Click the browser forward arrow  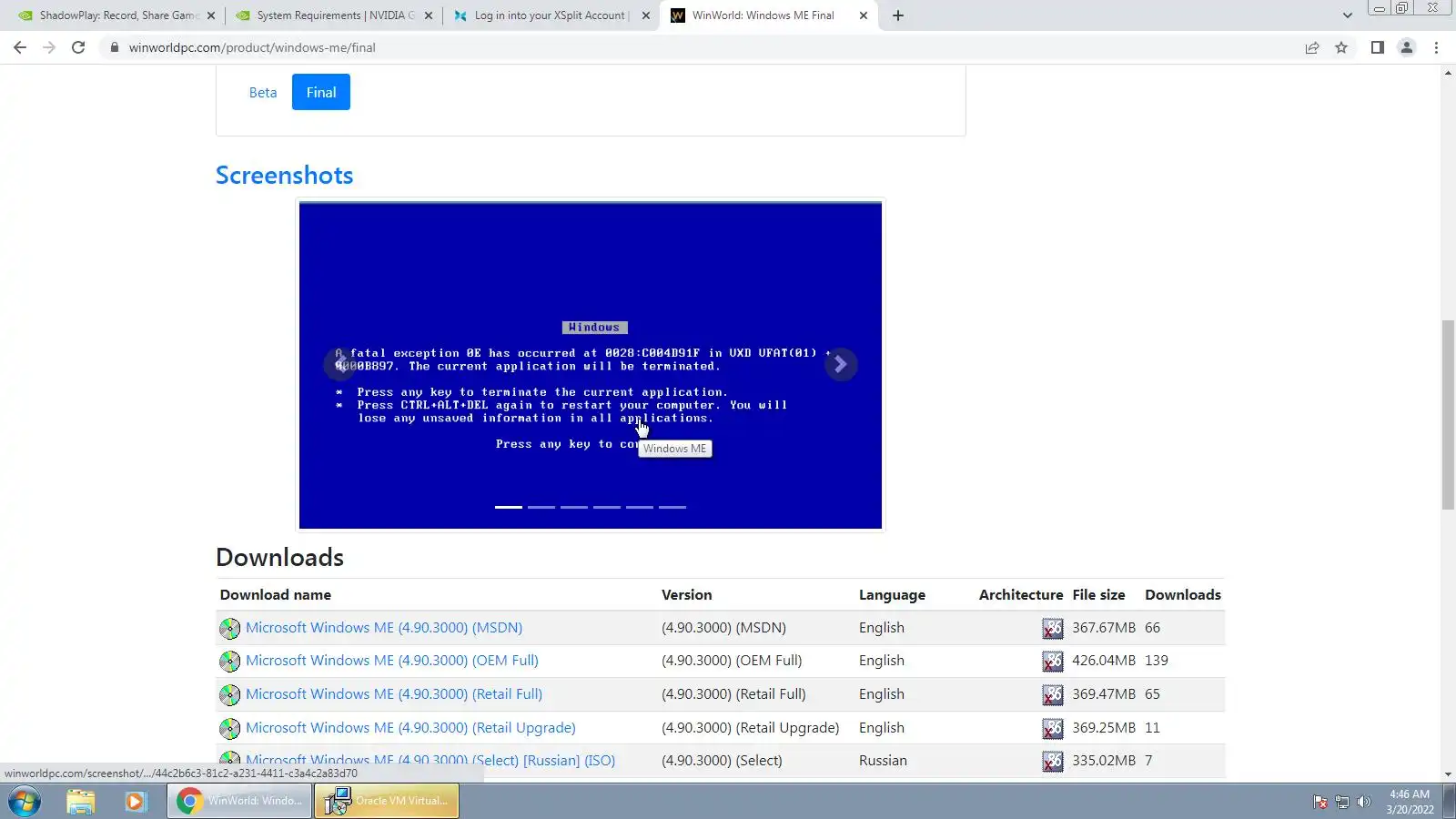point(49,47)
